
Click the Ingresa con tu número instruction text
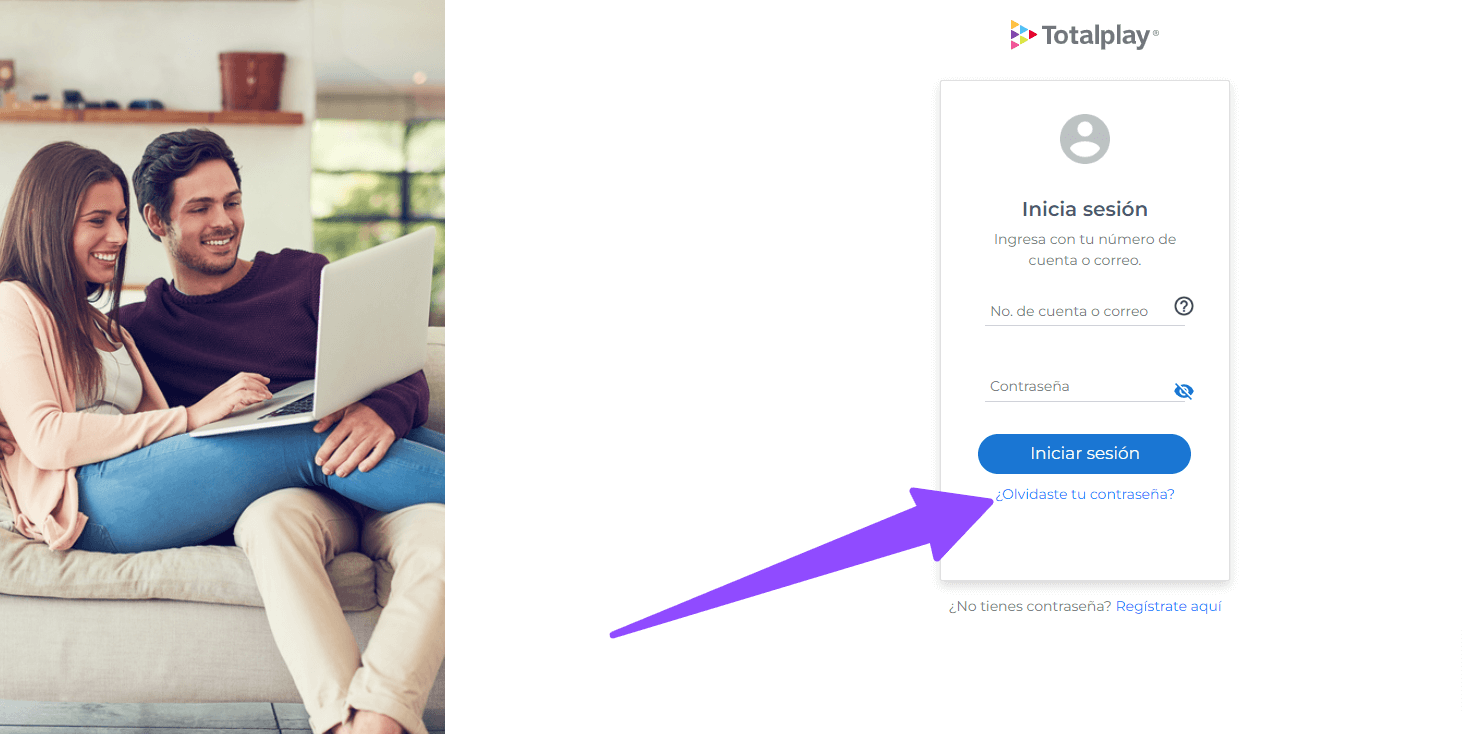point(1085,250)
